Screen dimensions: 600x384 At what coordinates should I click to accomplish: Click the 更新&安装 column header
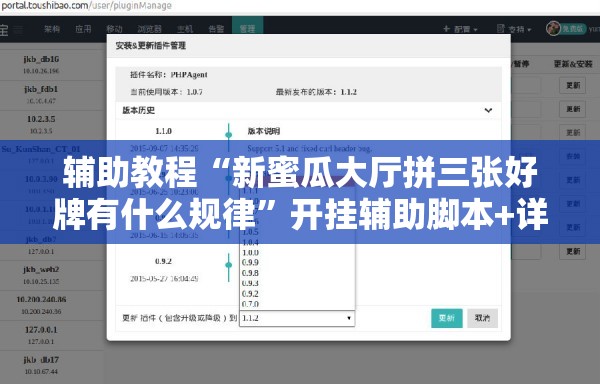pyautogui.click(x=573, y=64)
